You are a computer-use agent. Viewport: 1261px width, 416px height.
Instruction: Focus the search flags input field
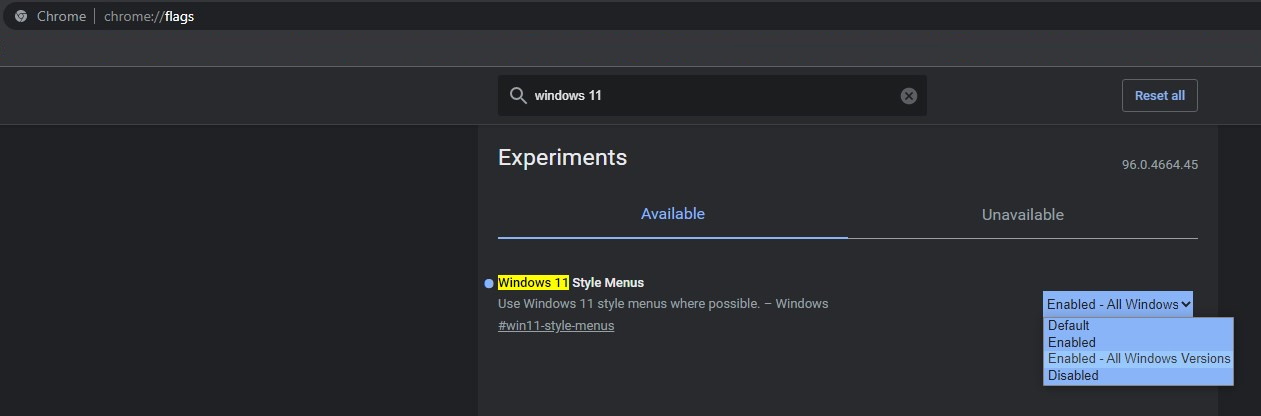click(x=710, y=96)
